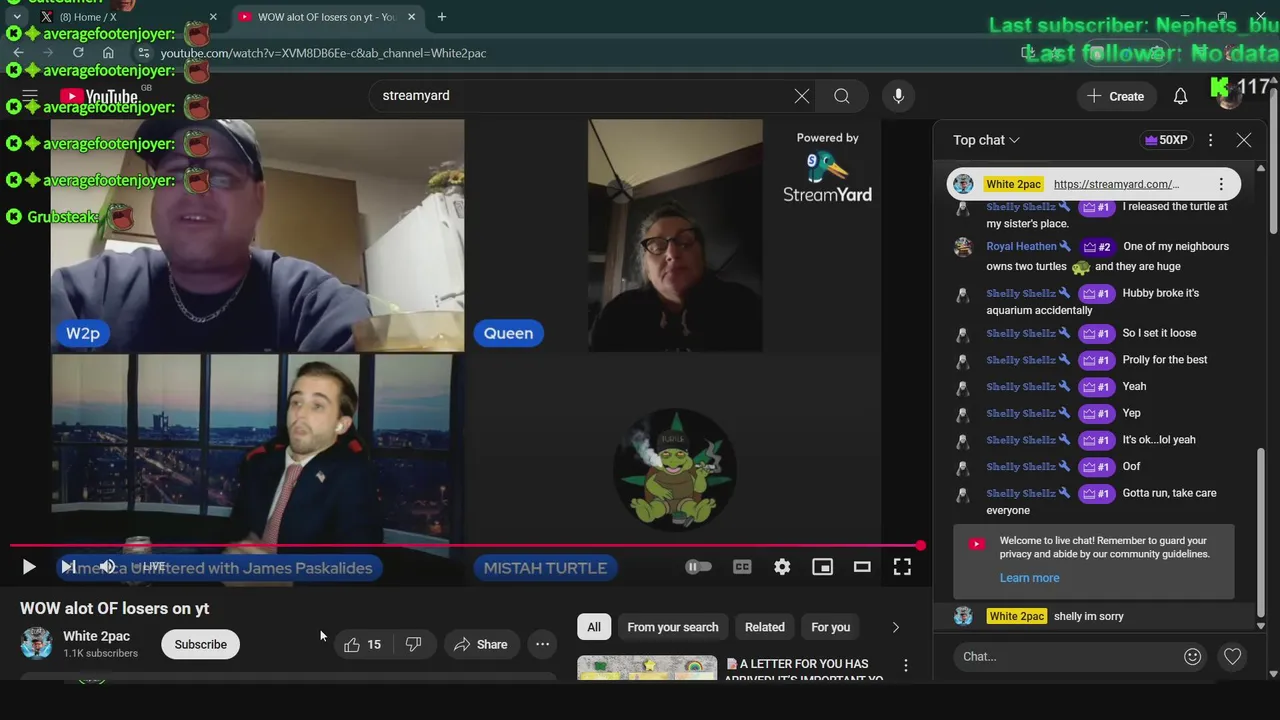This screenshot has width=1280, height=720.
Task: Click Learn more in chat notice
Action: [1029, 578]
